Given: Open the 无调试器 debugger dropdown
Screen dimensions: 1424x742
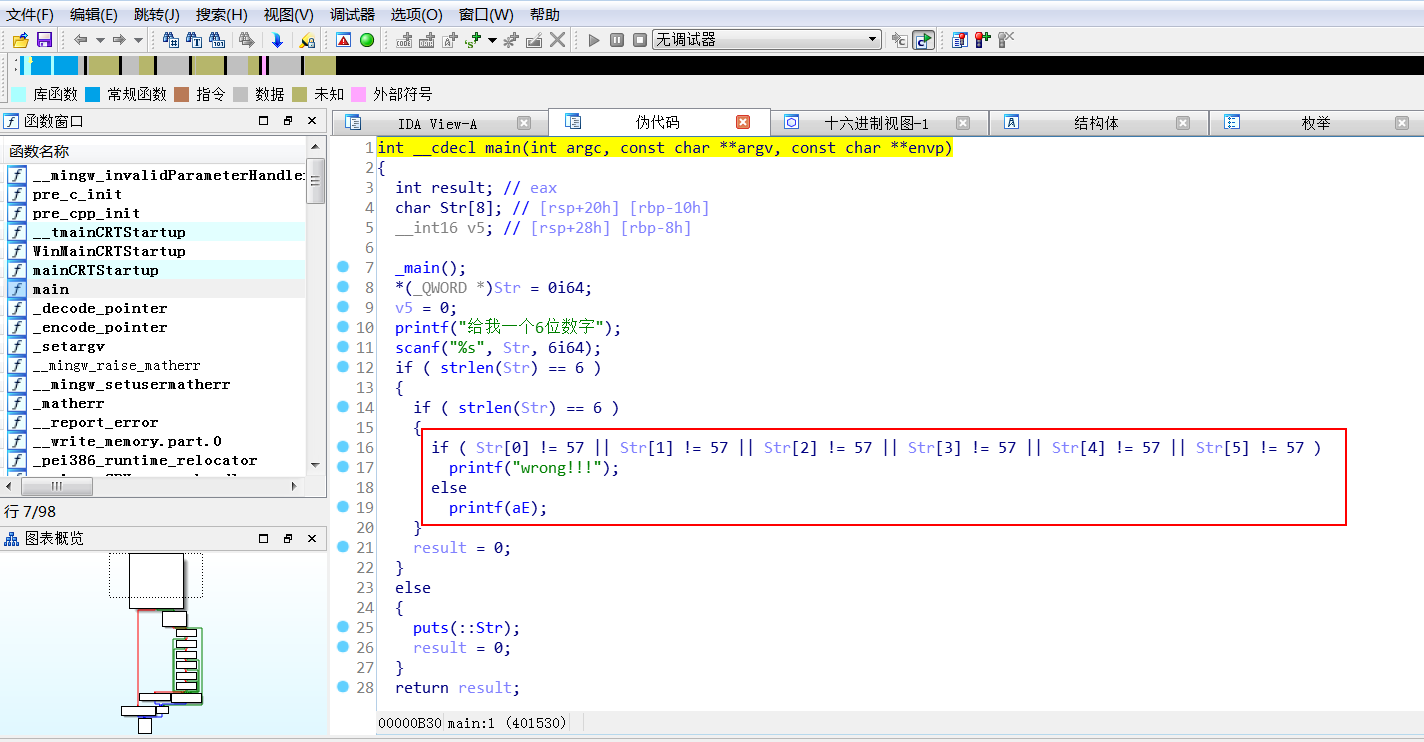Looking at the screenshot, I should click(x=767, y=40).
